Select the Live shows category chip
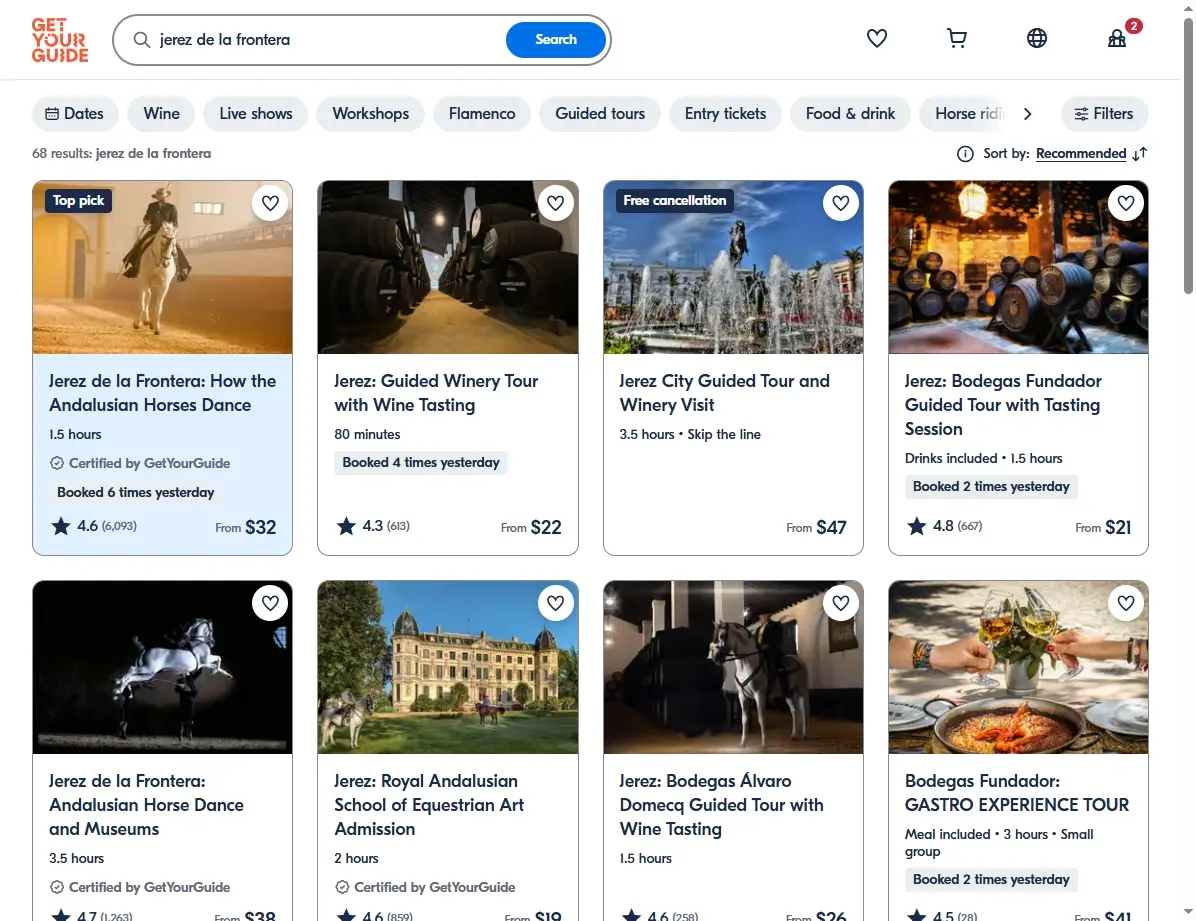 (256, 114)
